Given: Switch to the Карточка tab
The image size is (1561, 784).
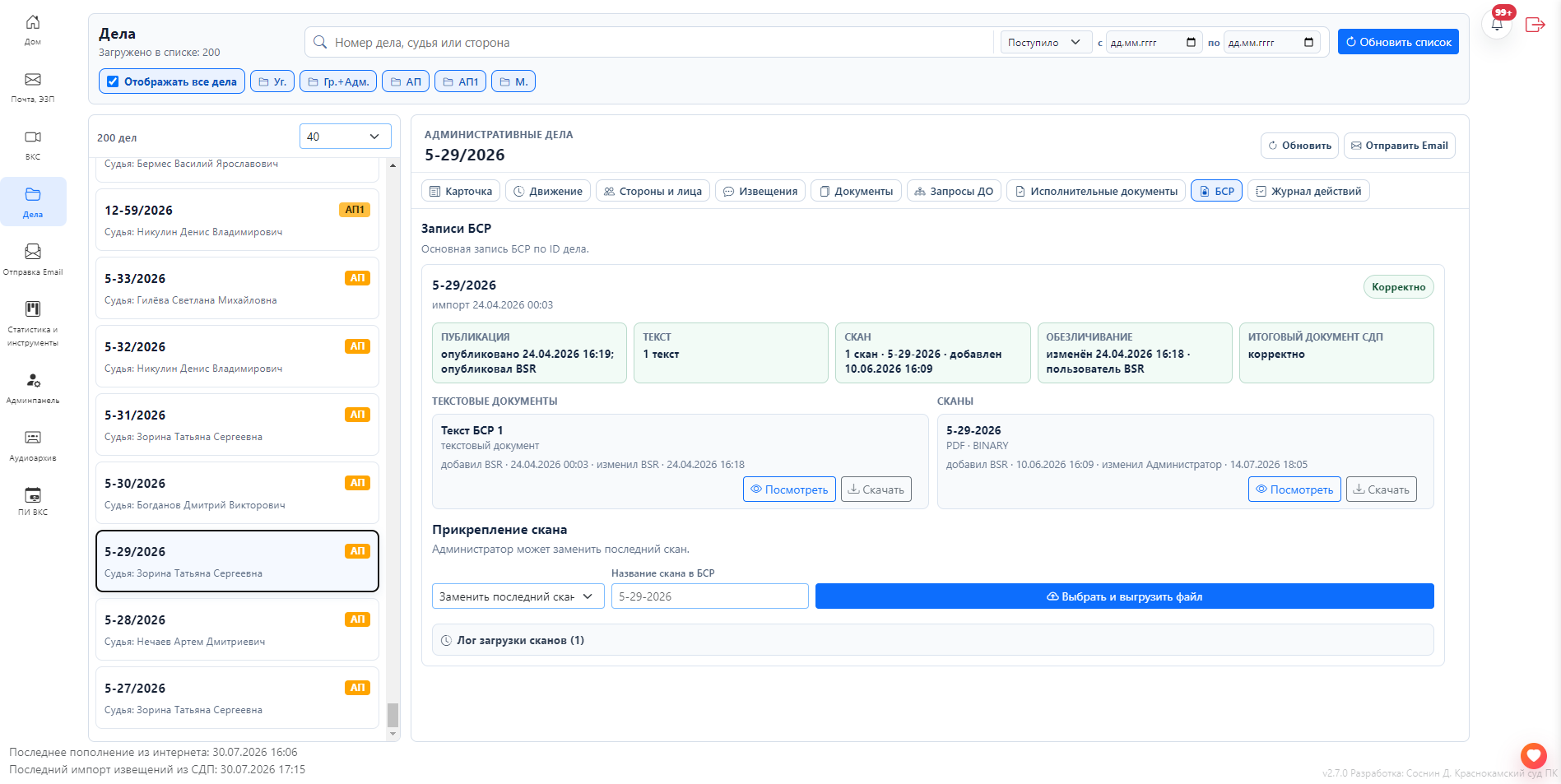Looking at the screenshot, I should [461, 191].
